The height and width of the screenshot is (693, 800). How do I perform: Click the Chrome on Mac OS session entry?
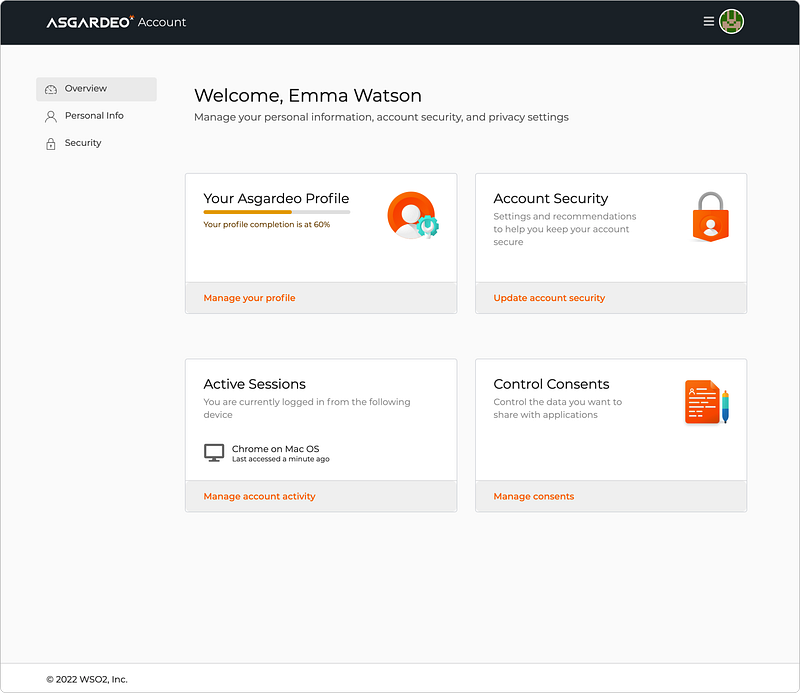pos(267,453)
